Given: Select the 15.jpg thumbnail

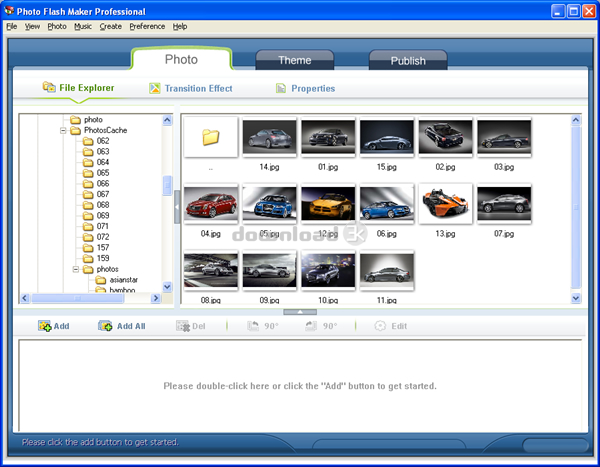Looking at the screenshot, I should [386, 137].
